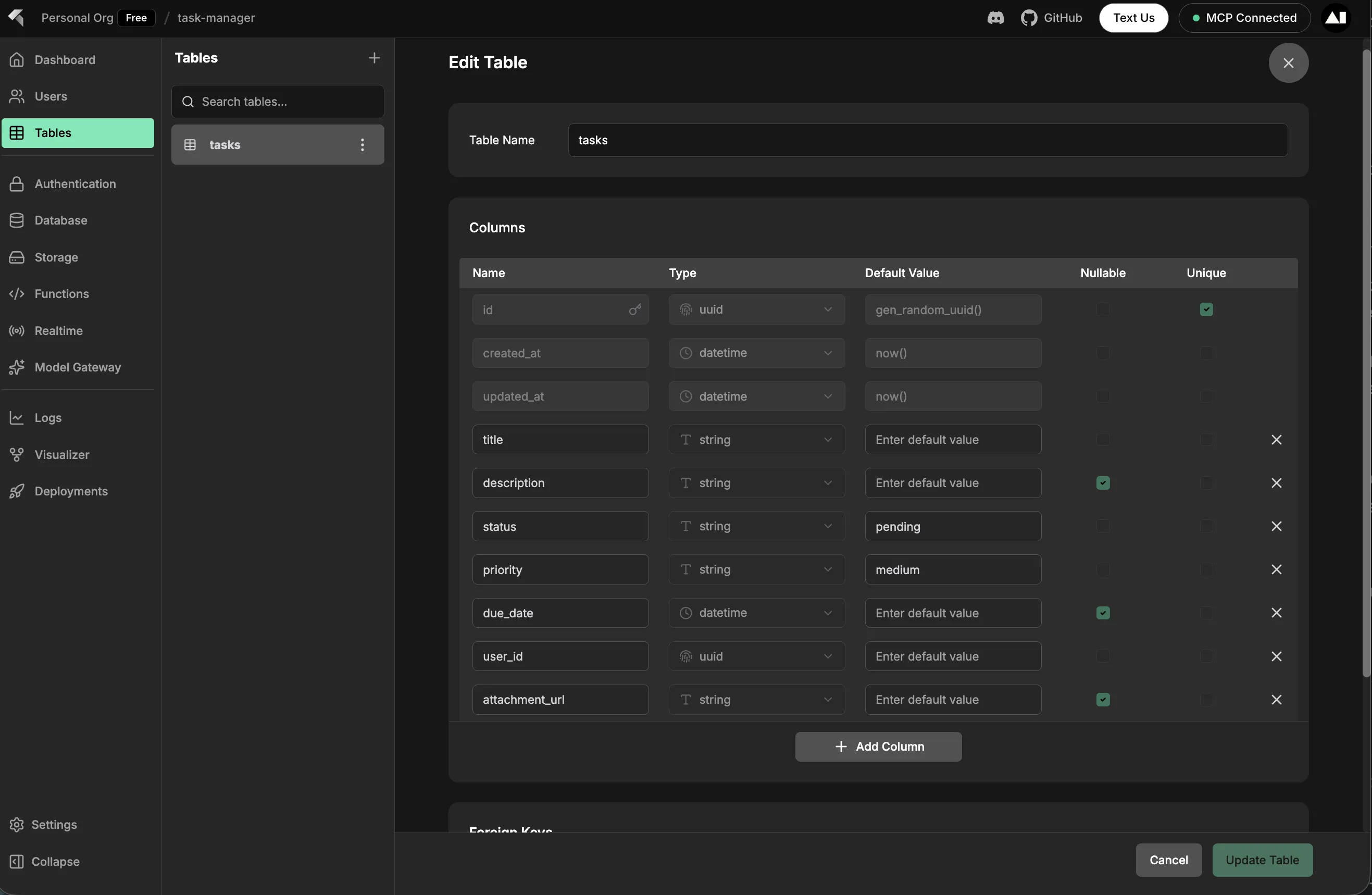Go to Realtime section
This screenshot has height=895, width=1372.
pyautogui.click(x=78, y=330)
